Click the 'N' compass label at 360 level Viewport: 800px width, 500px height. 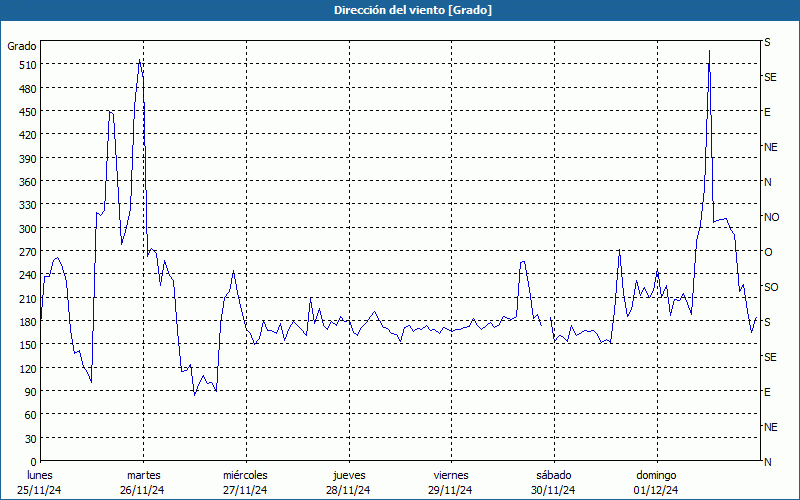[x=768, y=182]
